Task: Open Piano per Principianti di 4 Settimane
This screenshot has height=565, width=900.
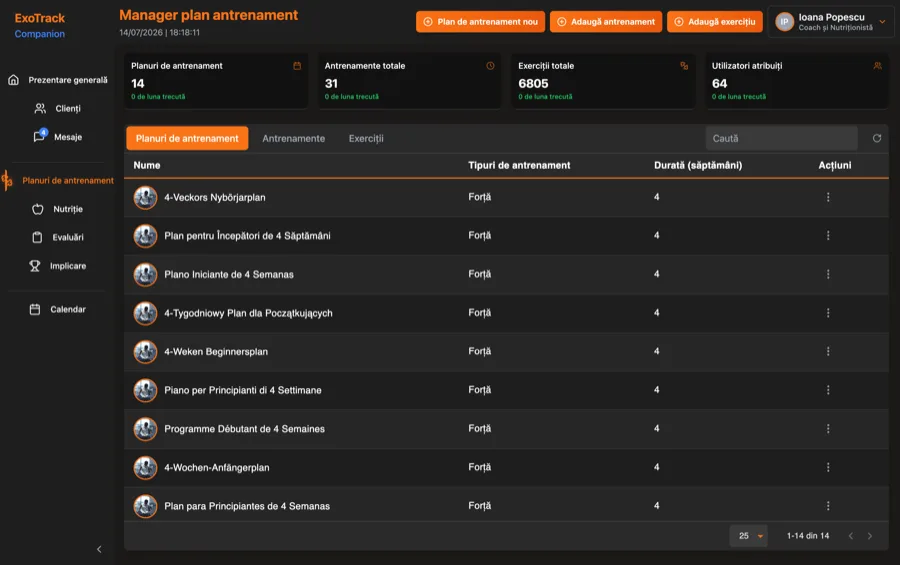Action: point(243,390)
